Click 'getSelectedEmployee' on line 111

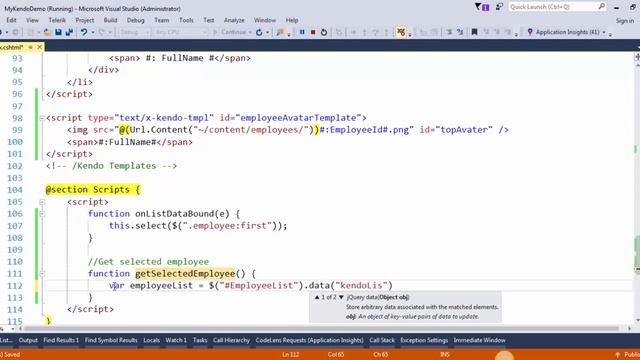click(x=185, y=273)
